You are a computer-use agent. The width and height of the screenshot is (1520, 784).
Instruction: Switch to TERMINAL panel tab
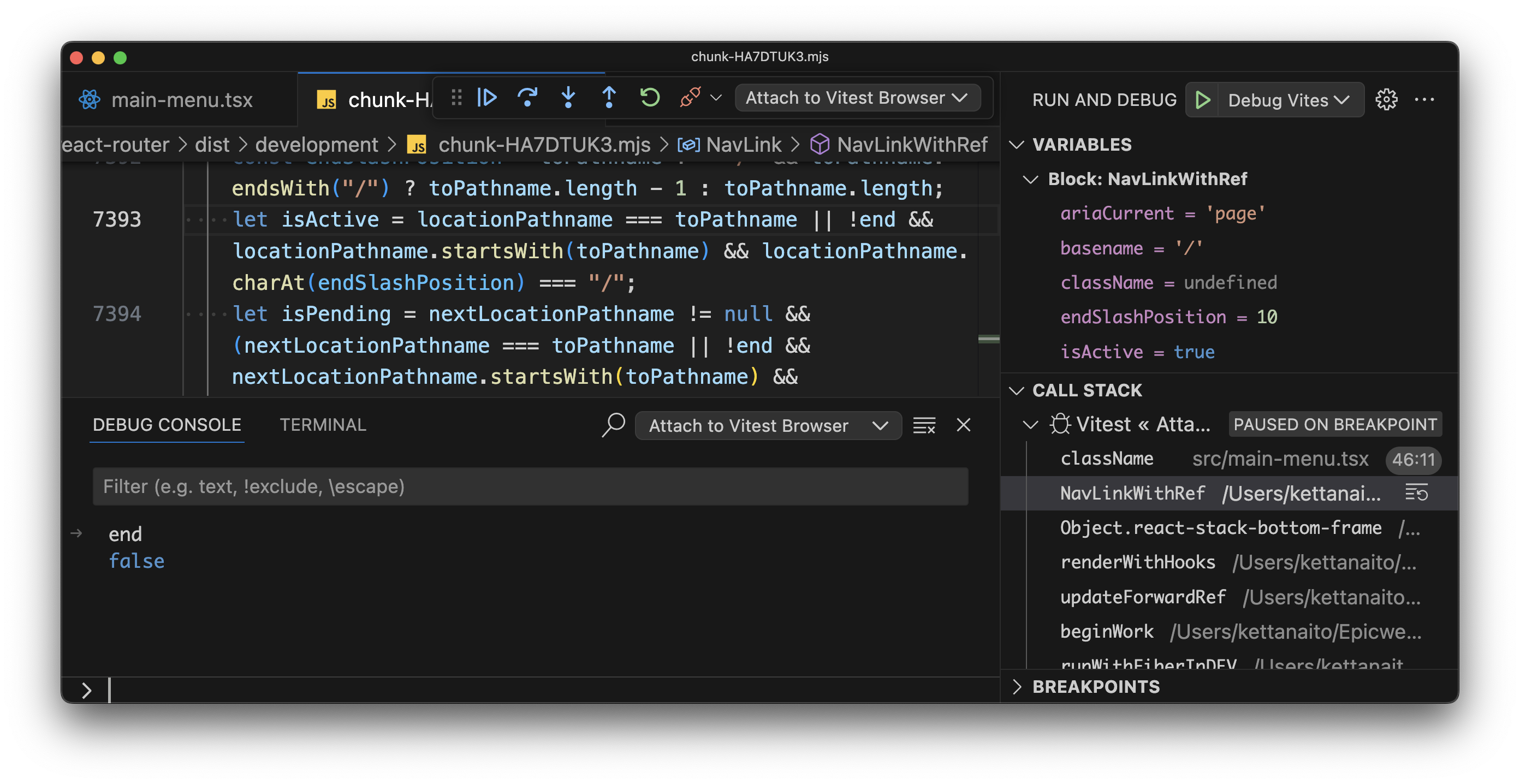coord(323,425)
